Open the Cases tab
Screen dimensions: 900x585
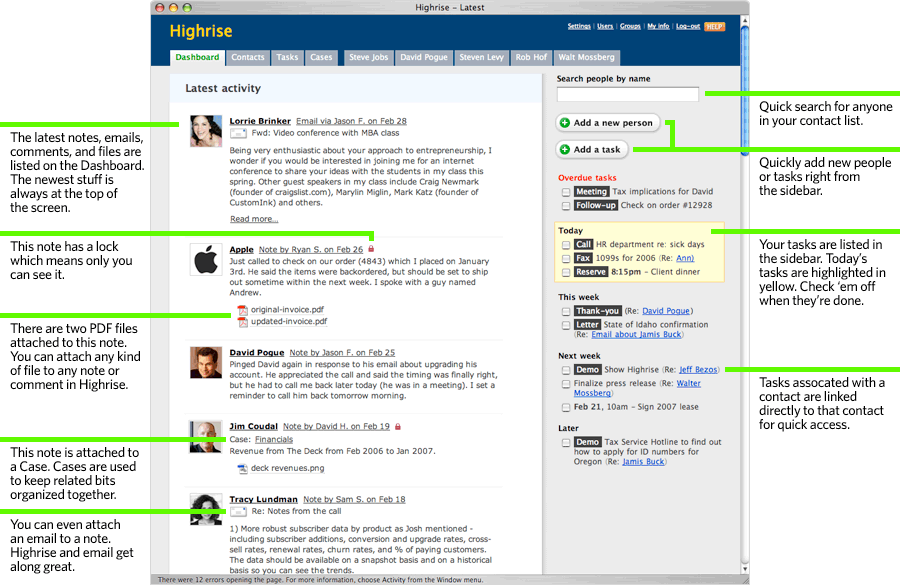pyautogui.click(x=321, y=57)
